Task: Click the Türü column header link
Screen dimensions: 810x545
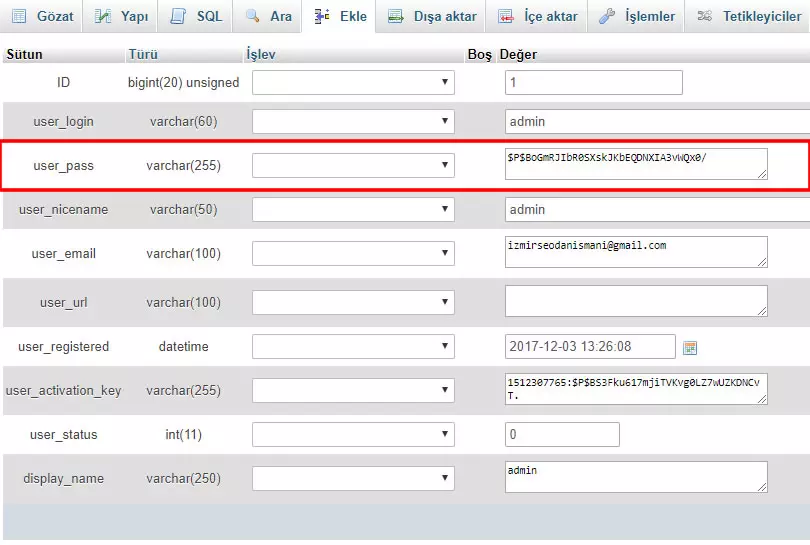Action: 143,54
